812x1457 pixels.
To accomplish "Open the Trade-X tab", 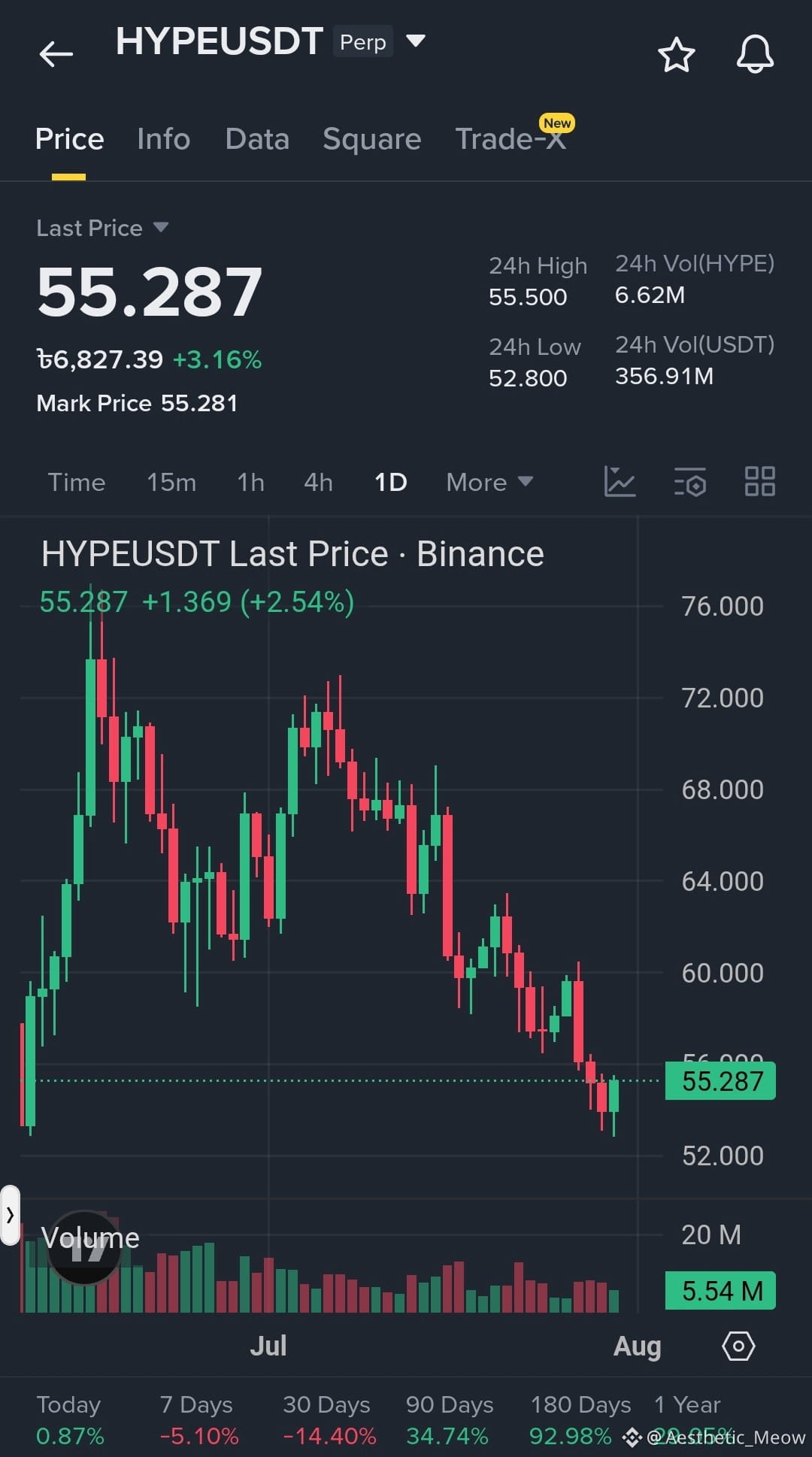I will pyautogui.click(x=511, y=139).
